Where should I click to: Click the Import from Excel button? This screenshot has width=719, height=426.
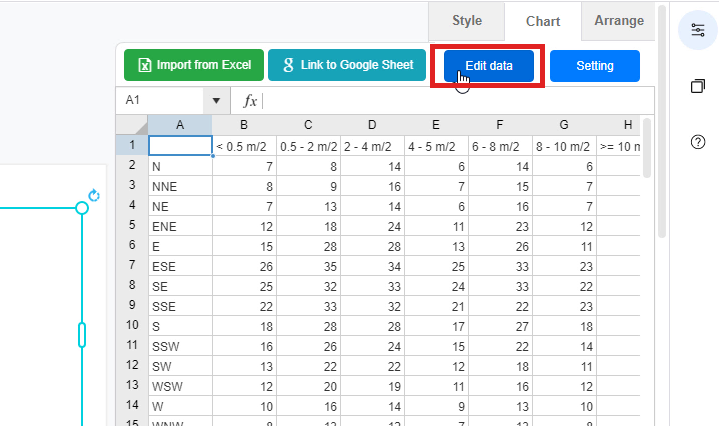point(194,65)
